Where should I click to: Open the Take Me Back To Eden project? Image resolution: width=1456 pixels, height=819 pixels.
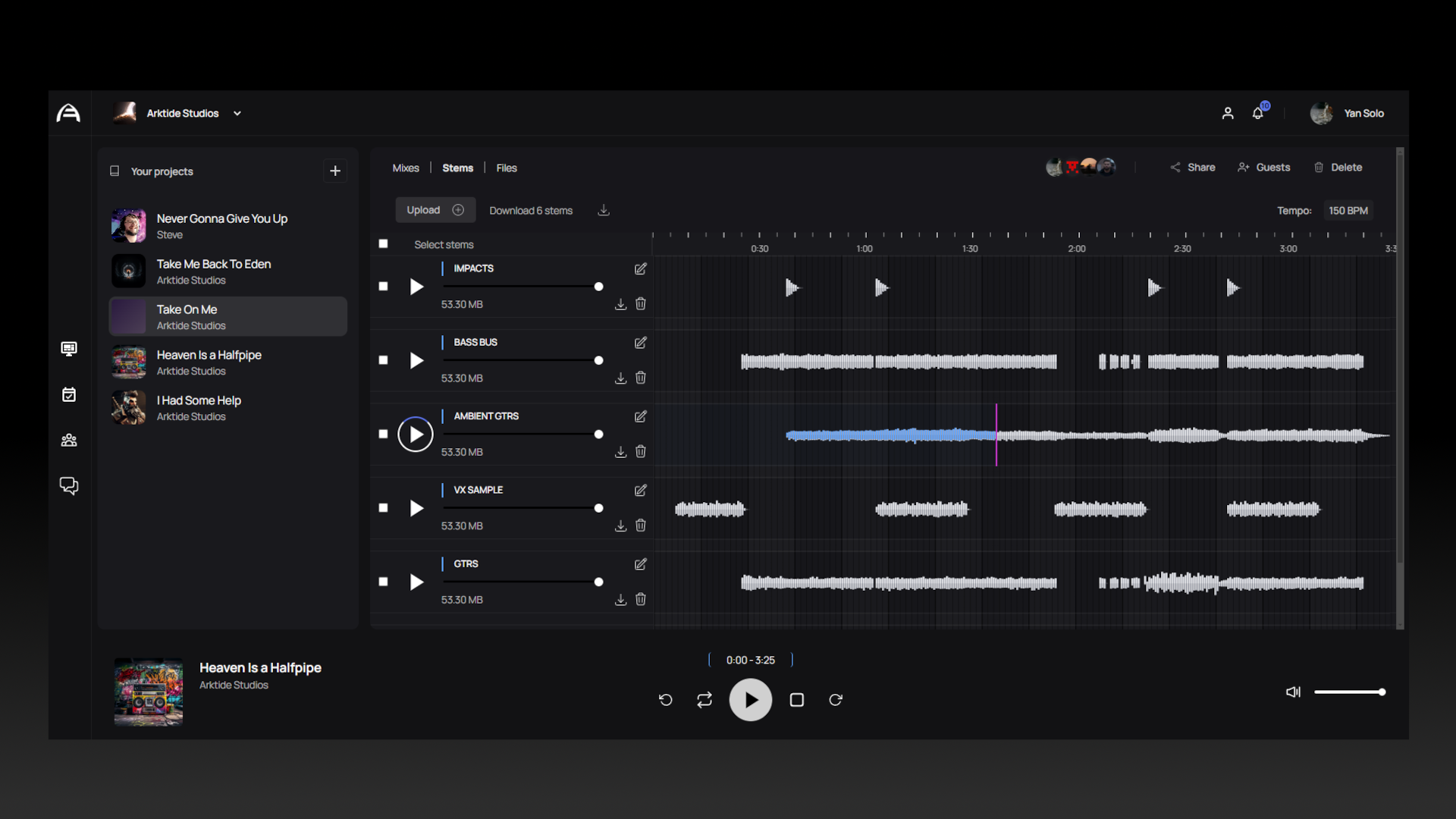(228, 271)
